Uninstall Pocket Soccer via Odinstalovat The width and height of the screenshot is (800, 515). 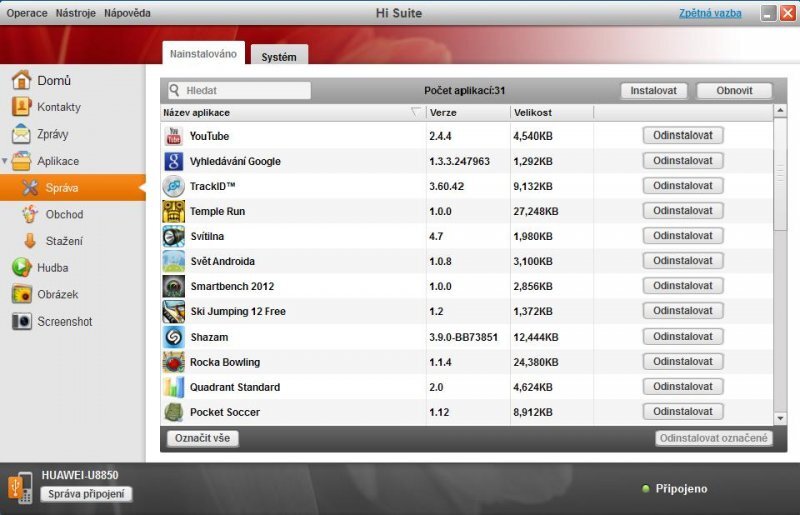click(683, 411)
